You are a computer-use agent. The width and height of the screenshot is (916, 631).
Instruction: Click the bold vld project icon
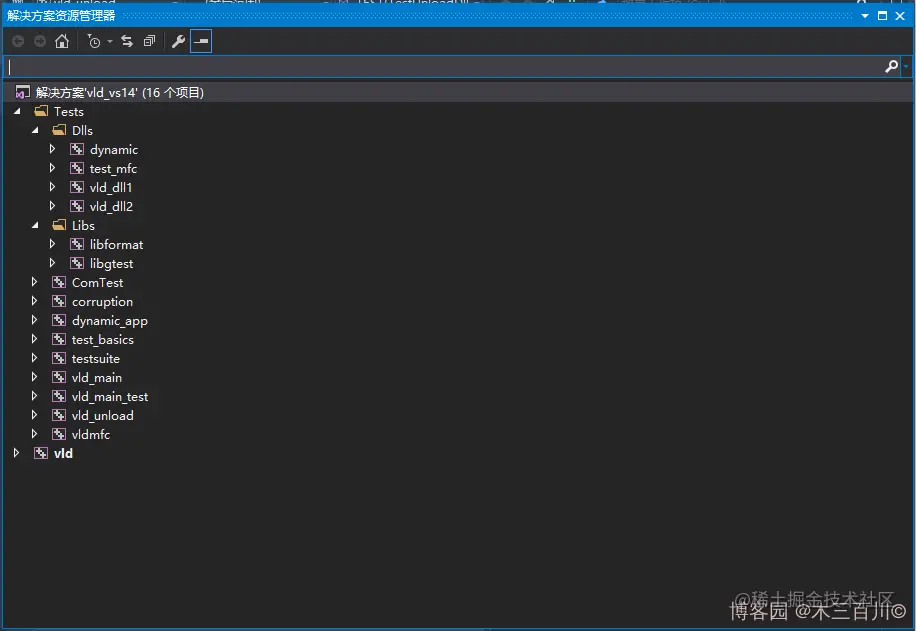tap(40, 453)
